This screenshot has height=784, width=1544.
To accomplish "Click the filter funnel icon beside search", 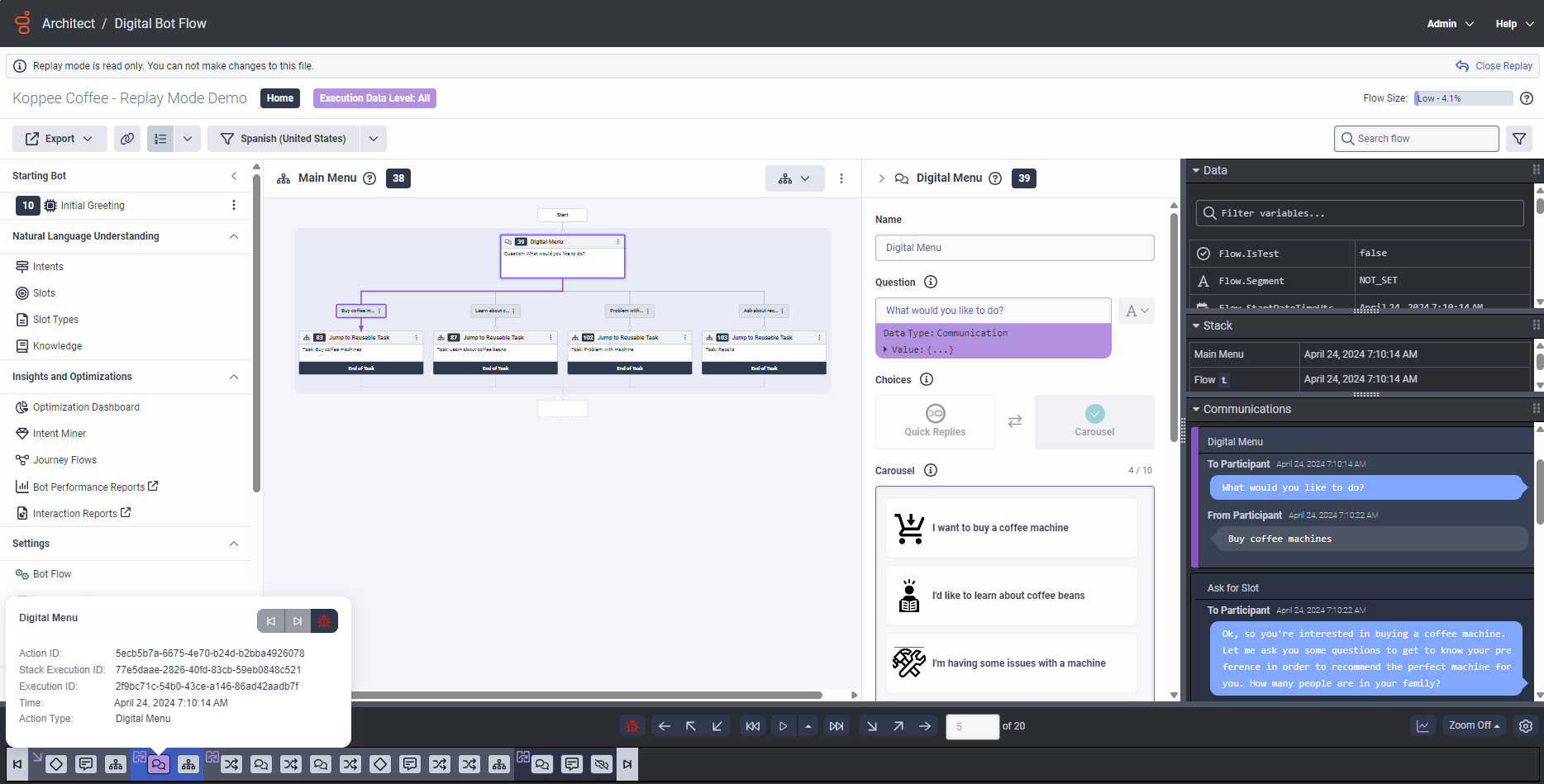I will pyautogui.click(x=1519, y=139).
